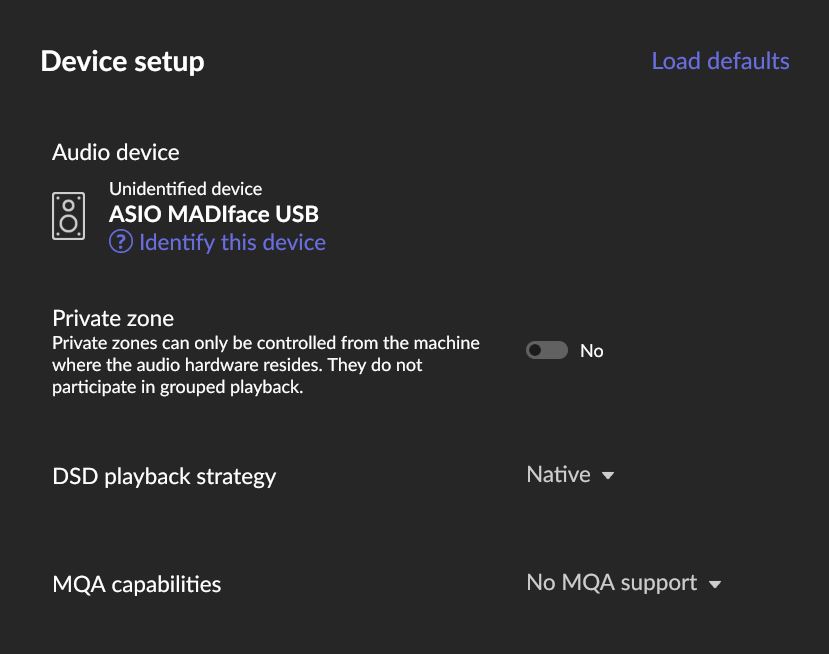Click the Unidentified device text
Screen dimensions: 829x654
point(185,189)
